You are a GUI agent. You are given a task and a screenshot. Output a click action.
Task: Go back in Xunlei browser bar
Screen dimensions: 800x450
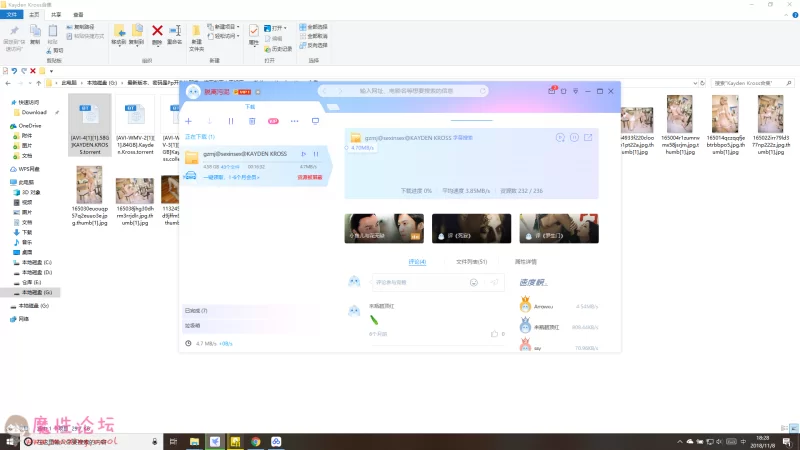click(x=324, y=91)
